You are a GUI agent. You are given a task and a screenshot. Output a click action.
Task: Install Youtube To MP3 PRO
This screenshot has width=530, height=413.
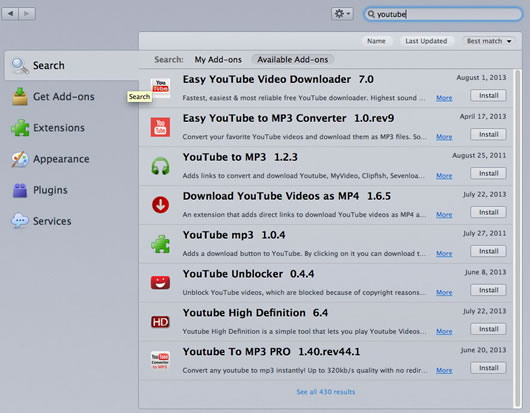point(488,368)
